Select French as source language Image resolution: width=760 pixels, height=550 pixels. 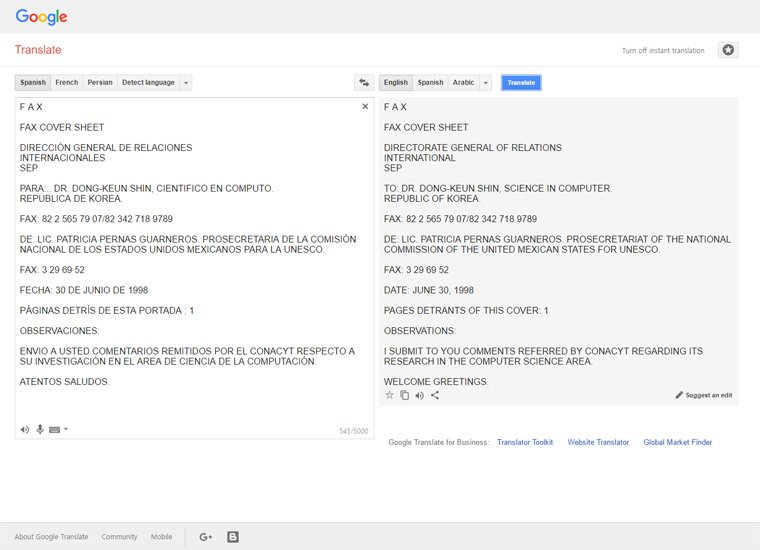(x=66, y=82)
